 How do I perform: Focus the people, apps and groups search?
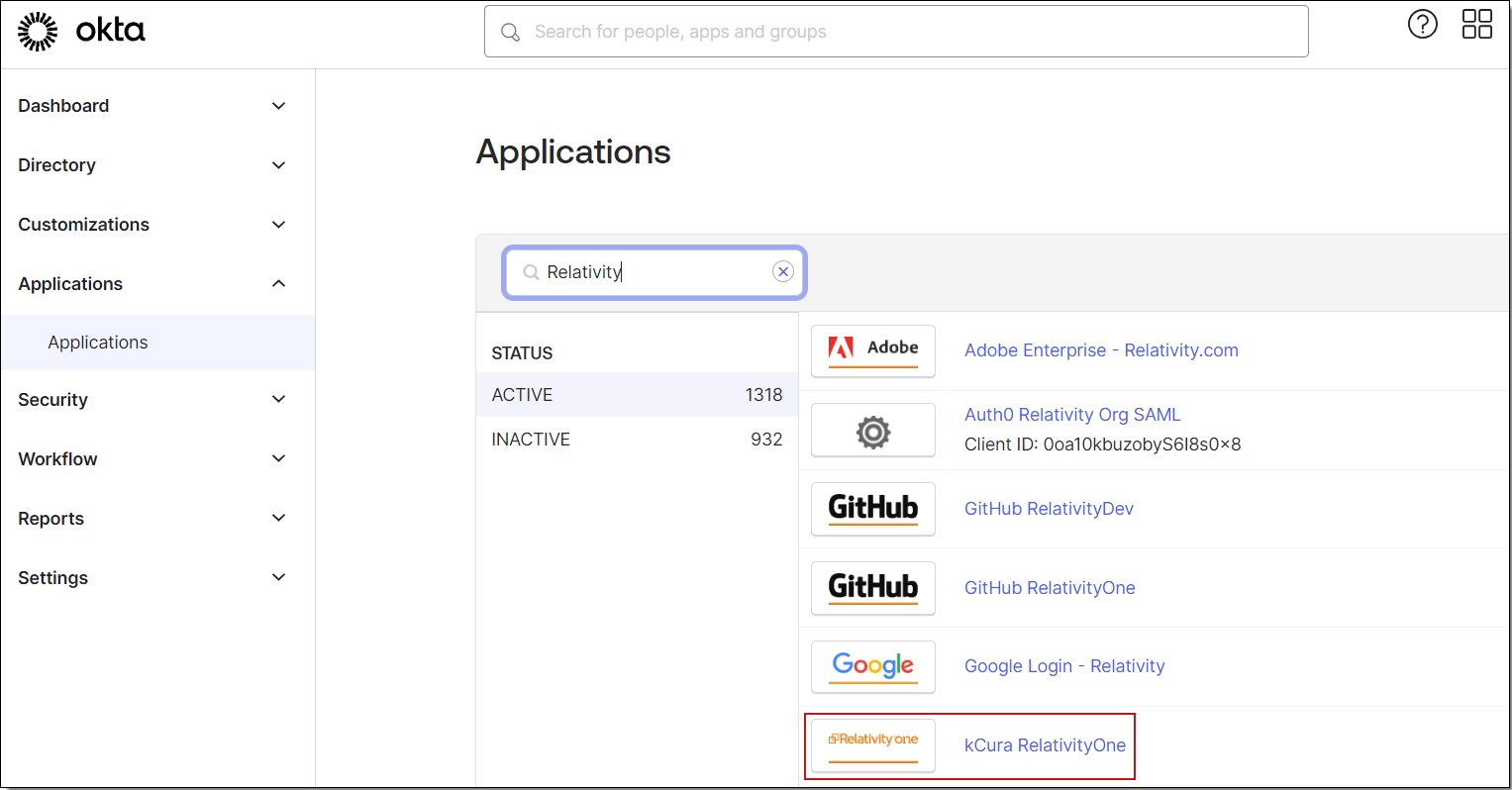(x=896, y=32)
